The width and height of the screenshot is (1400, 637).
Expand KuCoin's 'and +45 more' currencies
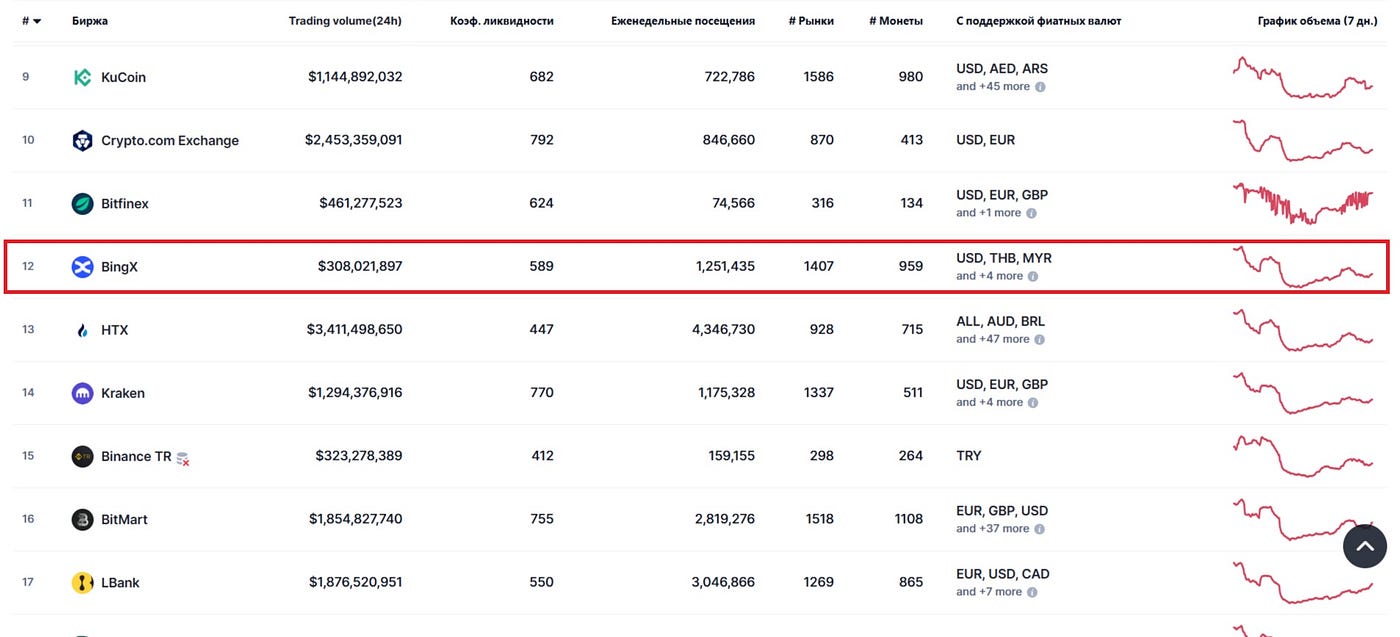(x=992, y=87)
